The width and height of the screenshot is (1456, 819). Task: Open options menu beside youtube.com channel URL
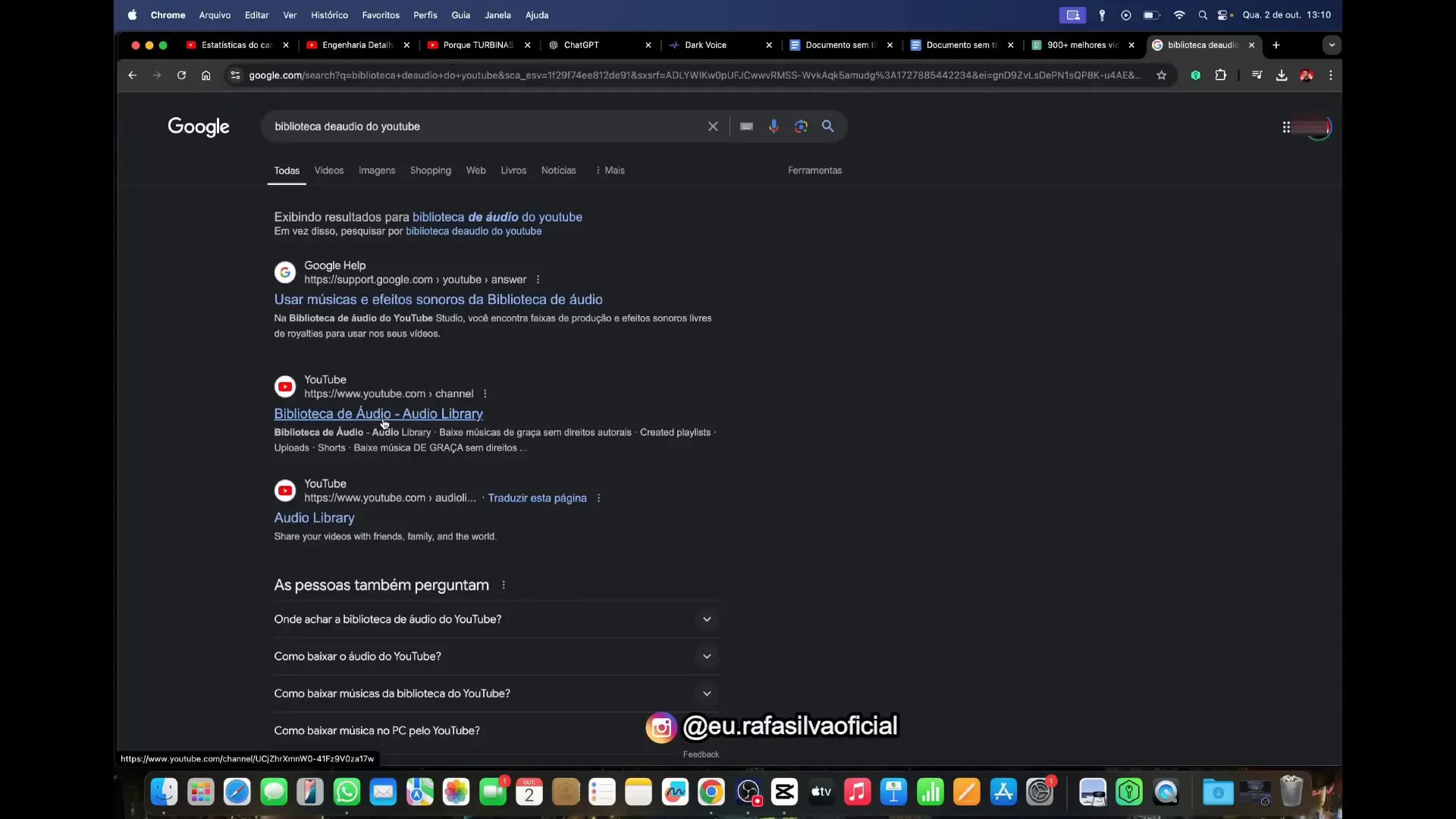coord(485,394)
